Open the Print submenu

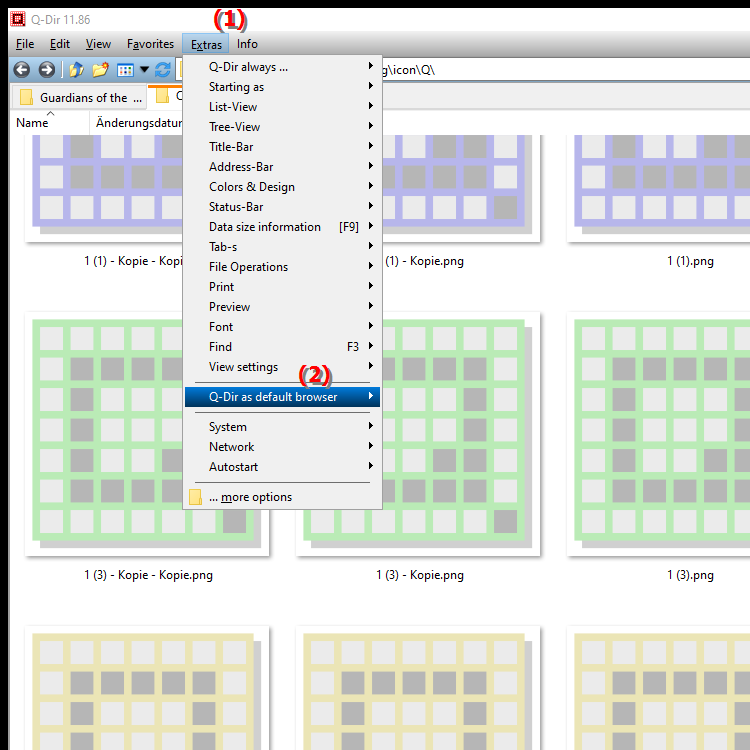pyautogui.click(x=282, y=287)
